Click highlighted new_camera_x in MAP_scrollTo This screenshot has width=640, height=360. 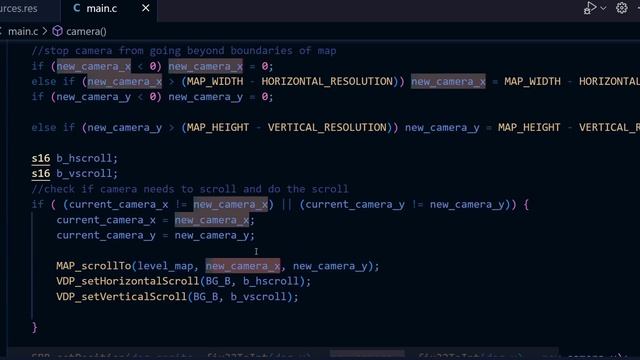pos(243,266)
